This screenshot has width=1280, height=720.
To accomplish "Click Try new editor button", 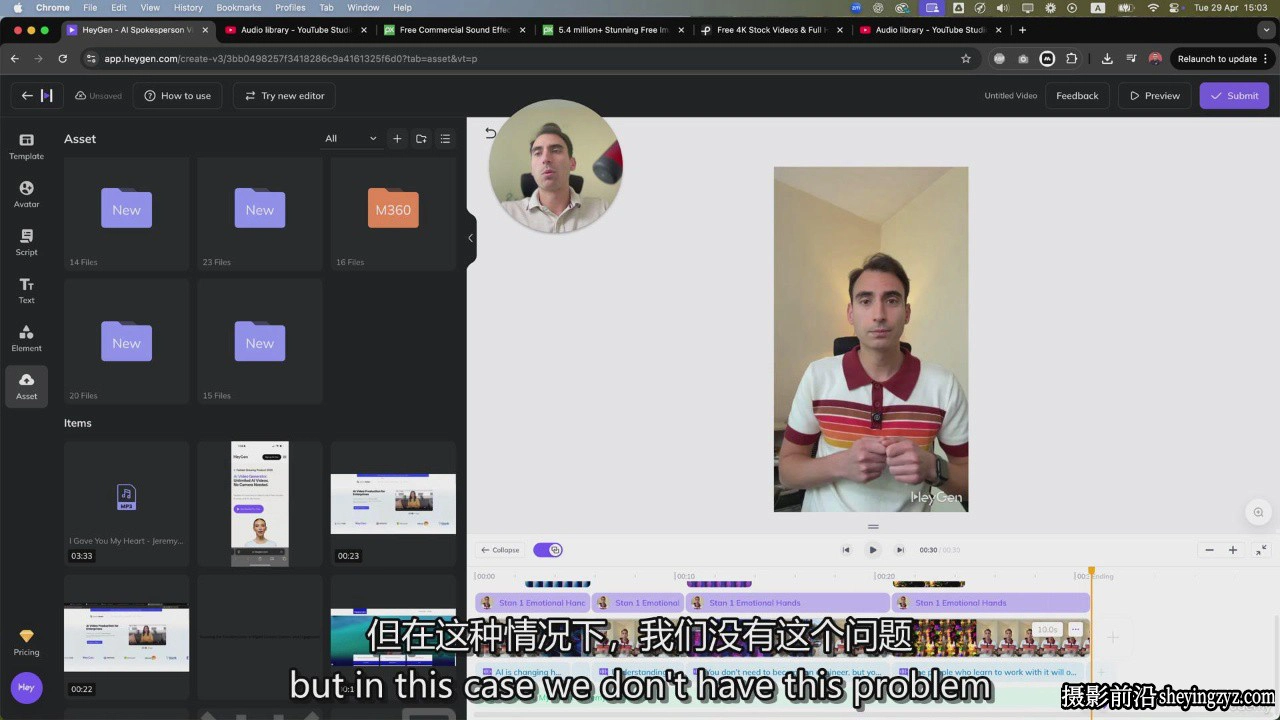I will click(285, 96).
